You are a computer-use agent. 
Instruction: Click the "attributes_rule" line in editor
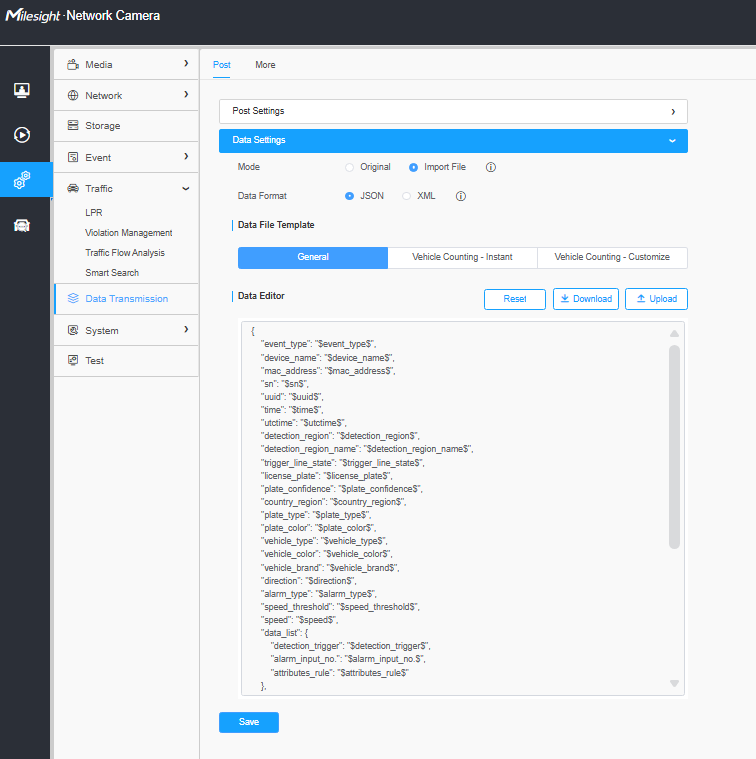point(340,673)
